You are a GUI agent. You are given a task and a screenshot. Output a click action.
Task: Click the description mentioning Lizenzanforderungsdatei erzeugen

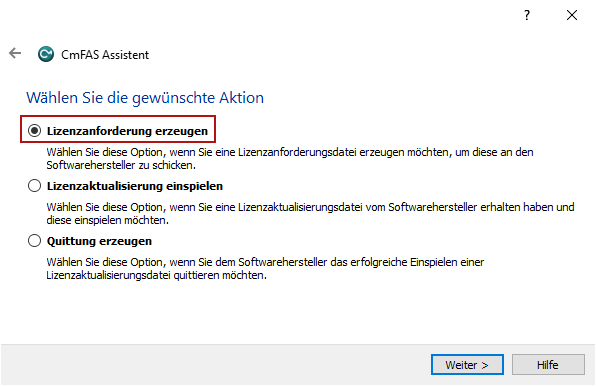point(290,159)
